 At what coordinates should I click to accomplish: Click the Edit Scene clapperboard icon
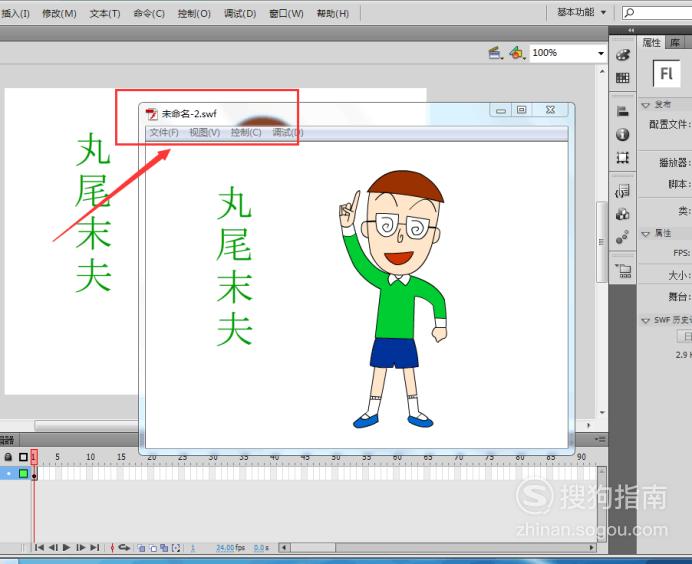point(495,53)
